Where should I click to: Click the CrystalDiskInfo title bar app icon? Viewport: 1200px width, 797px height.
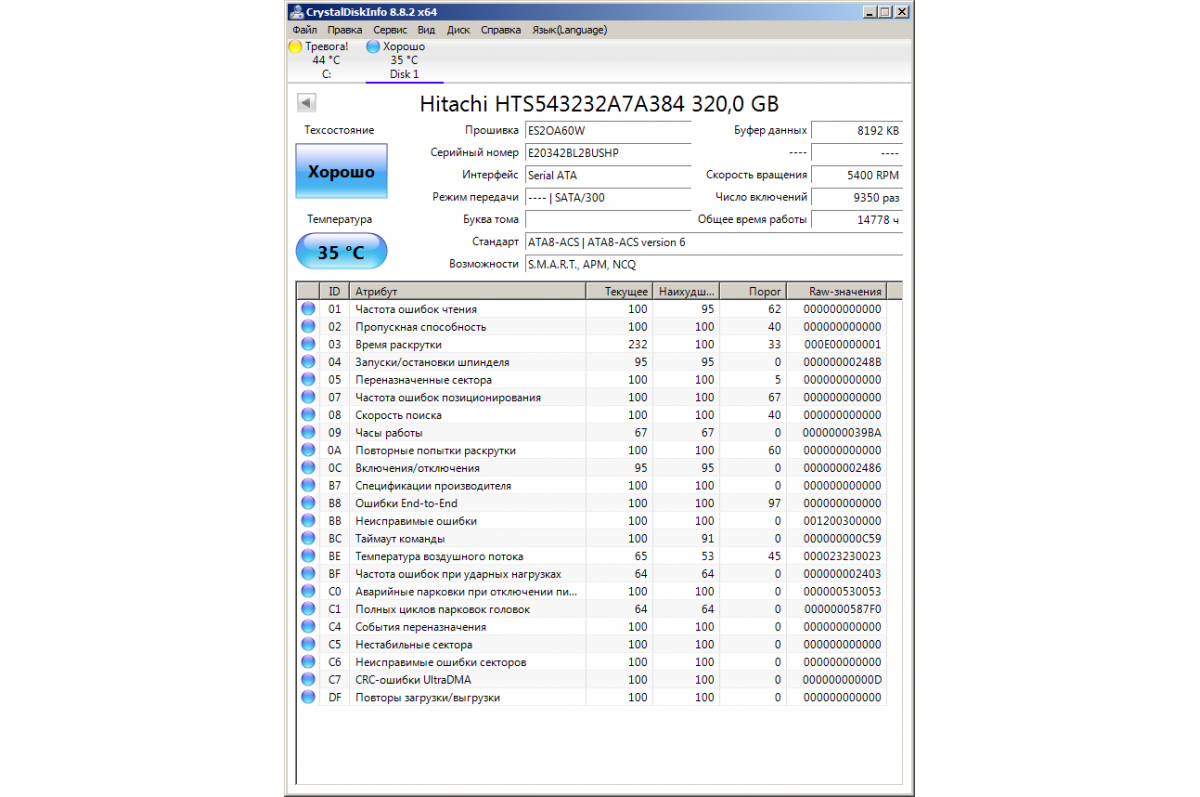click(x=297, y=12)
